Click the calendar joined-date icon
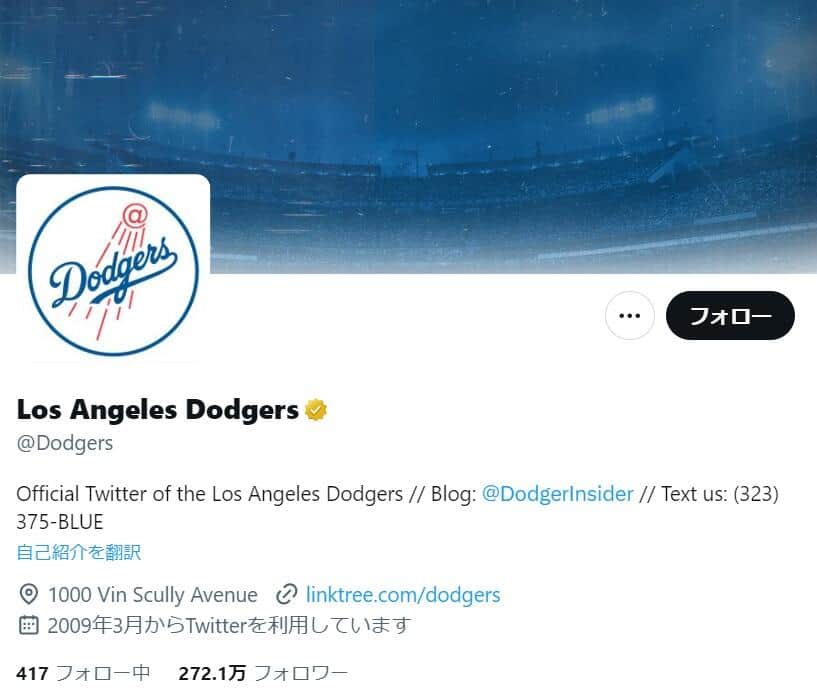 [x=28, y=625]
